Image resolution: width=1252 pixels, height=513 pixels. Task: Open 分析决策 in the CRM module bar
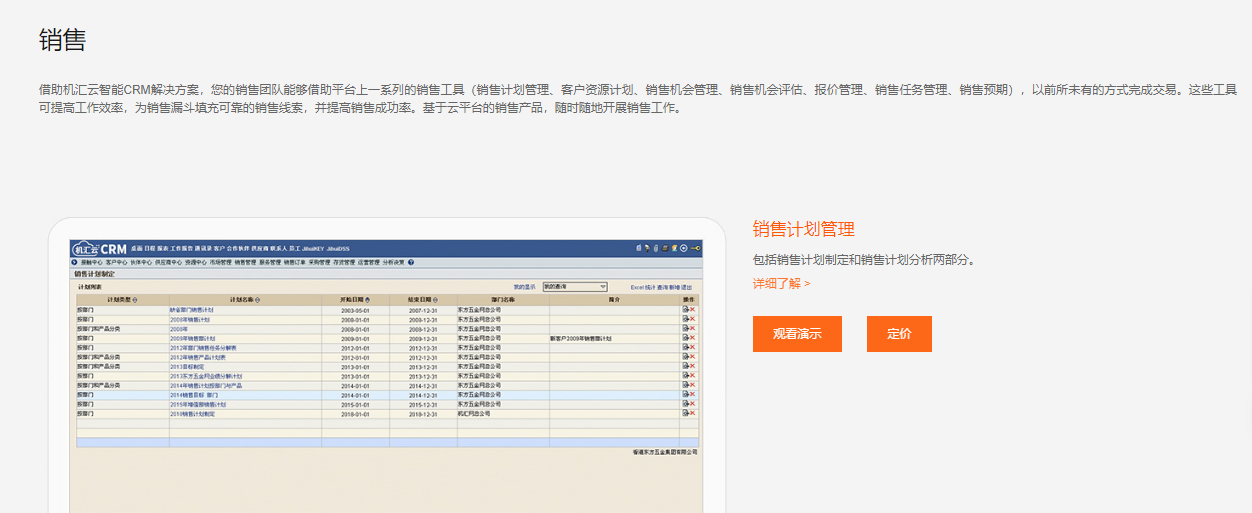click(x=394, y=262)
